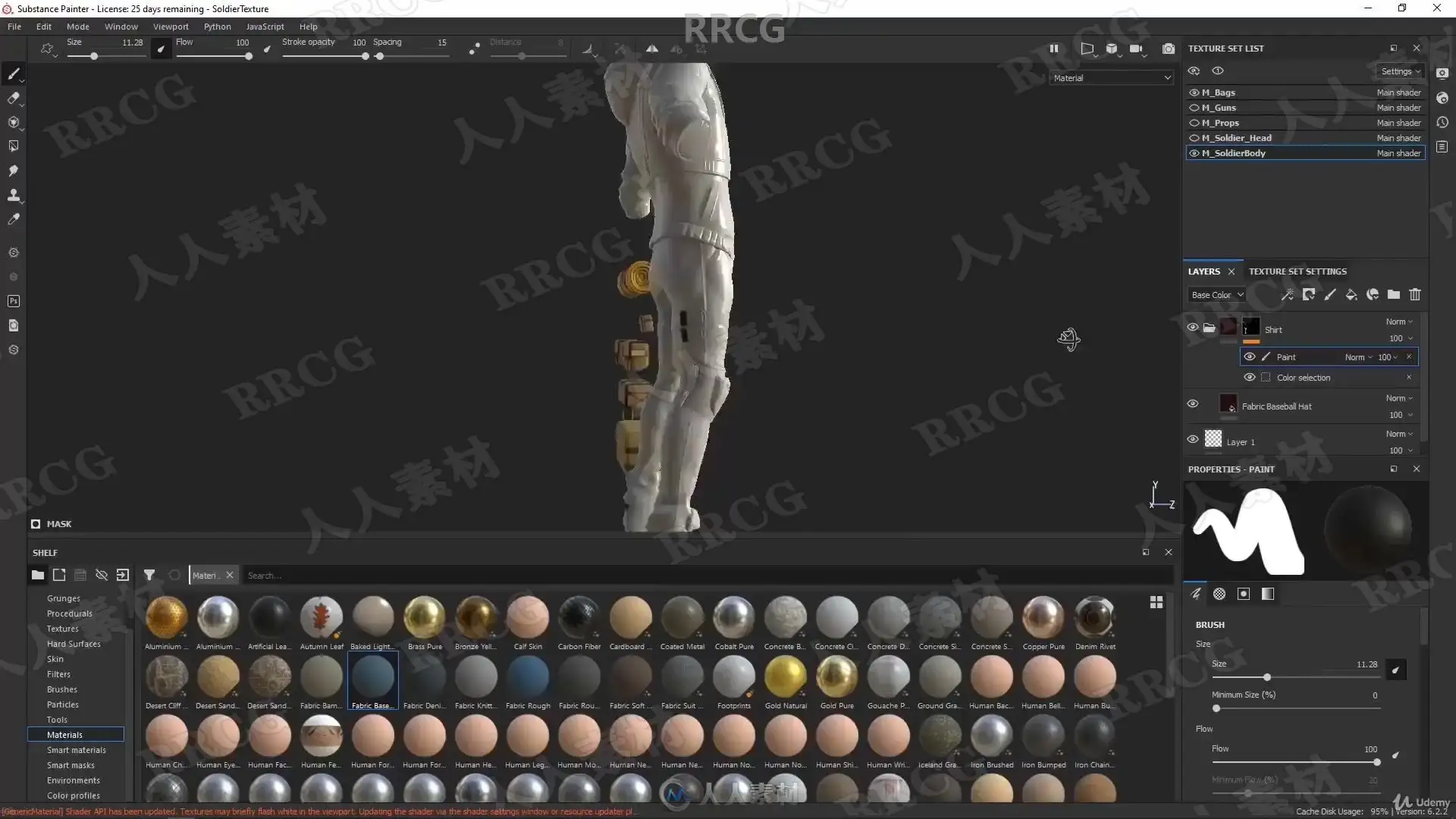Hide the Fabric Baseball Hat layer
Screen dimensions: 1456x819
[x=1192, y=404]
